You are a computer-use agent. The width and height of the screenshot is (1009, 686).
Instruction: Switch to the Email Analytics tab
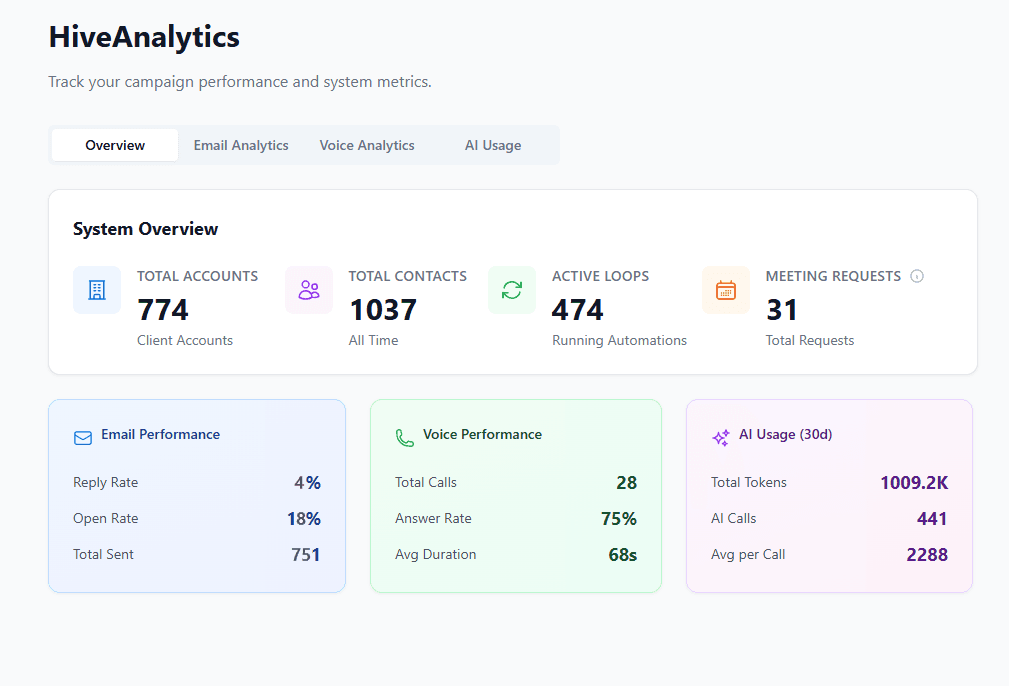point(240,145)
